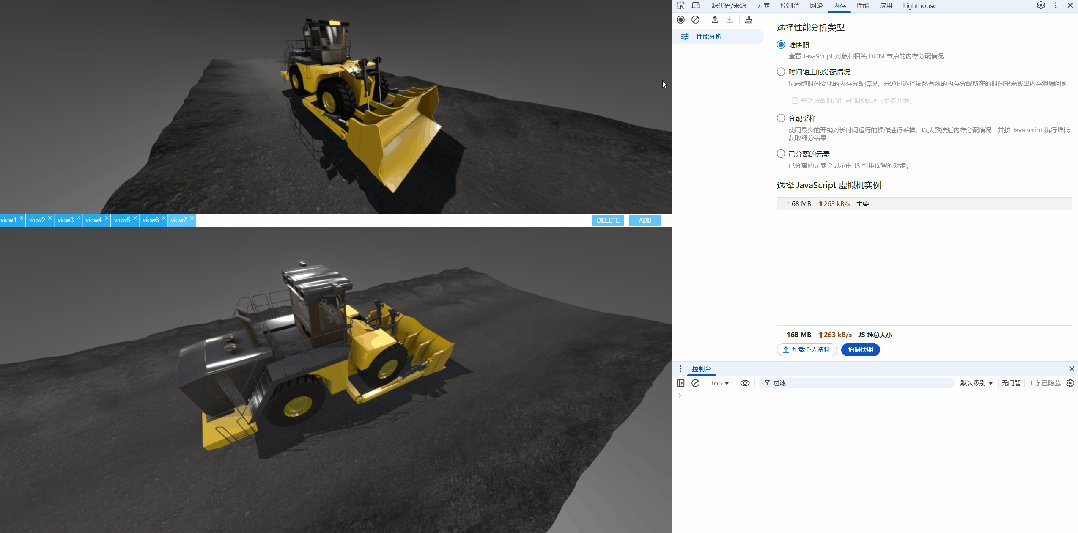Click the clear console icon
The height and width of the screenshot is (533, 1078).
pos(695,383)
